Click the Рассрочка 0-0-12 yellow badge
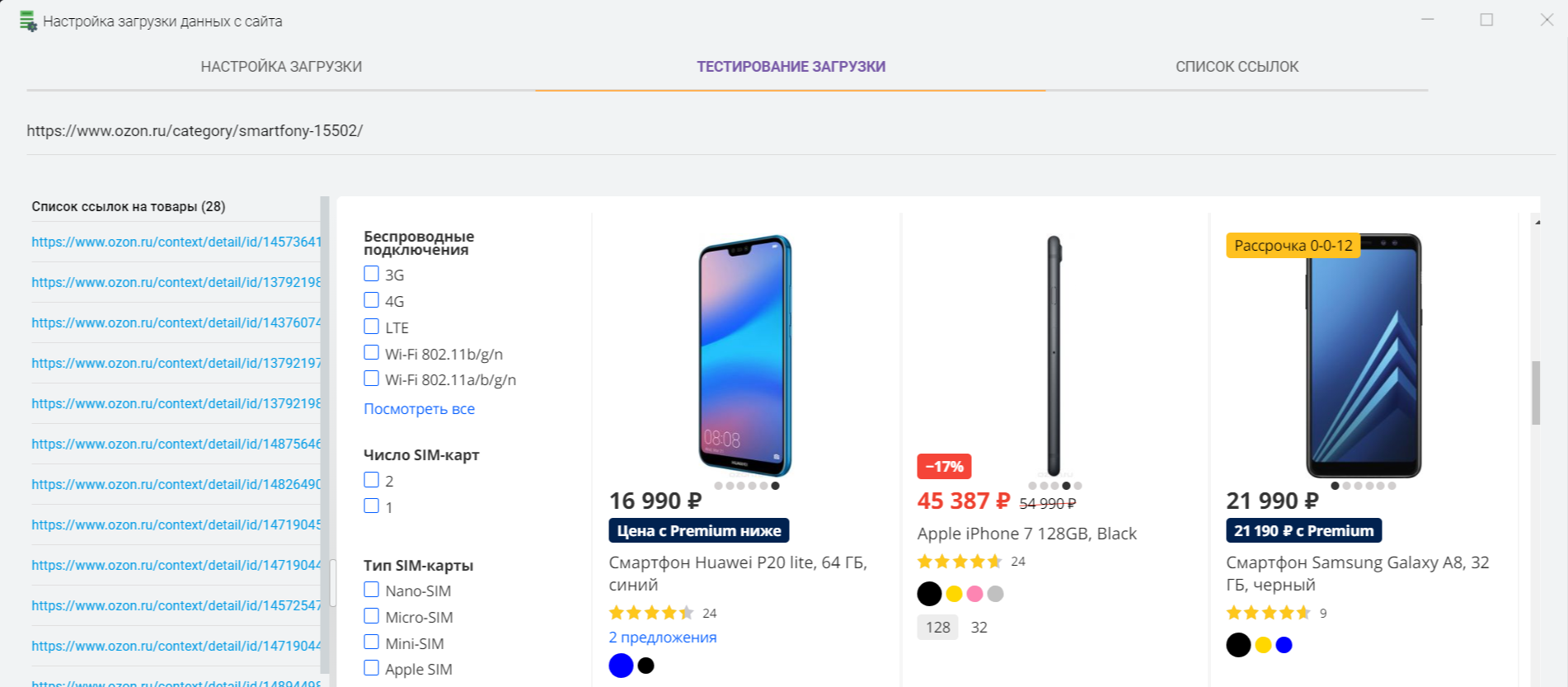This screenshot has height=687, width=1568. click(1293, 246)
